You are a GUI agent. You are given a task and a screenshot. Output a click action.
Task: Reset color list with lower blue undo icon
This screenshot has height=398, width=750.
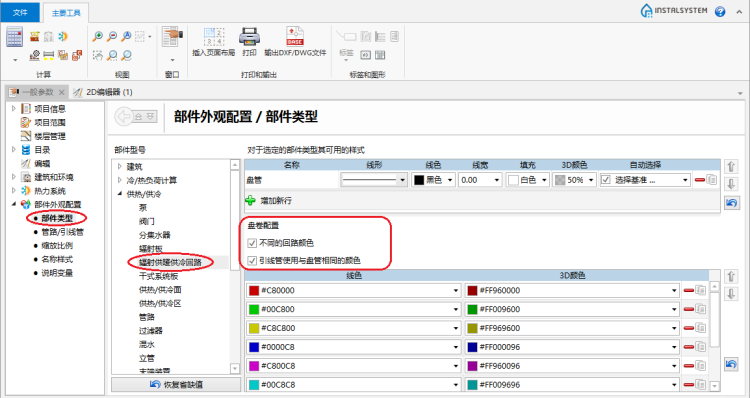tap(731, 364)
